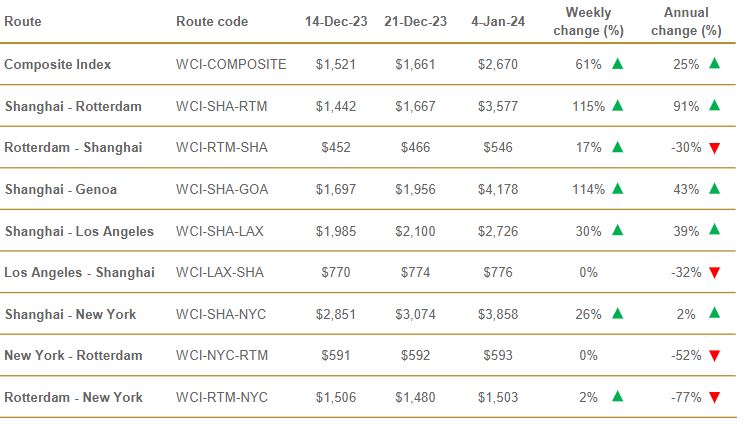This screenshot has height=433, width=744.
Task: Click the WCI-SHA-GOA route code
Action: pyautogui.click(x=222, y=190)
